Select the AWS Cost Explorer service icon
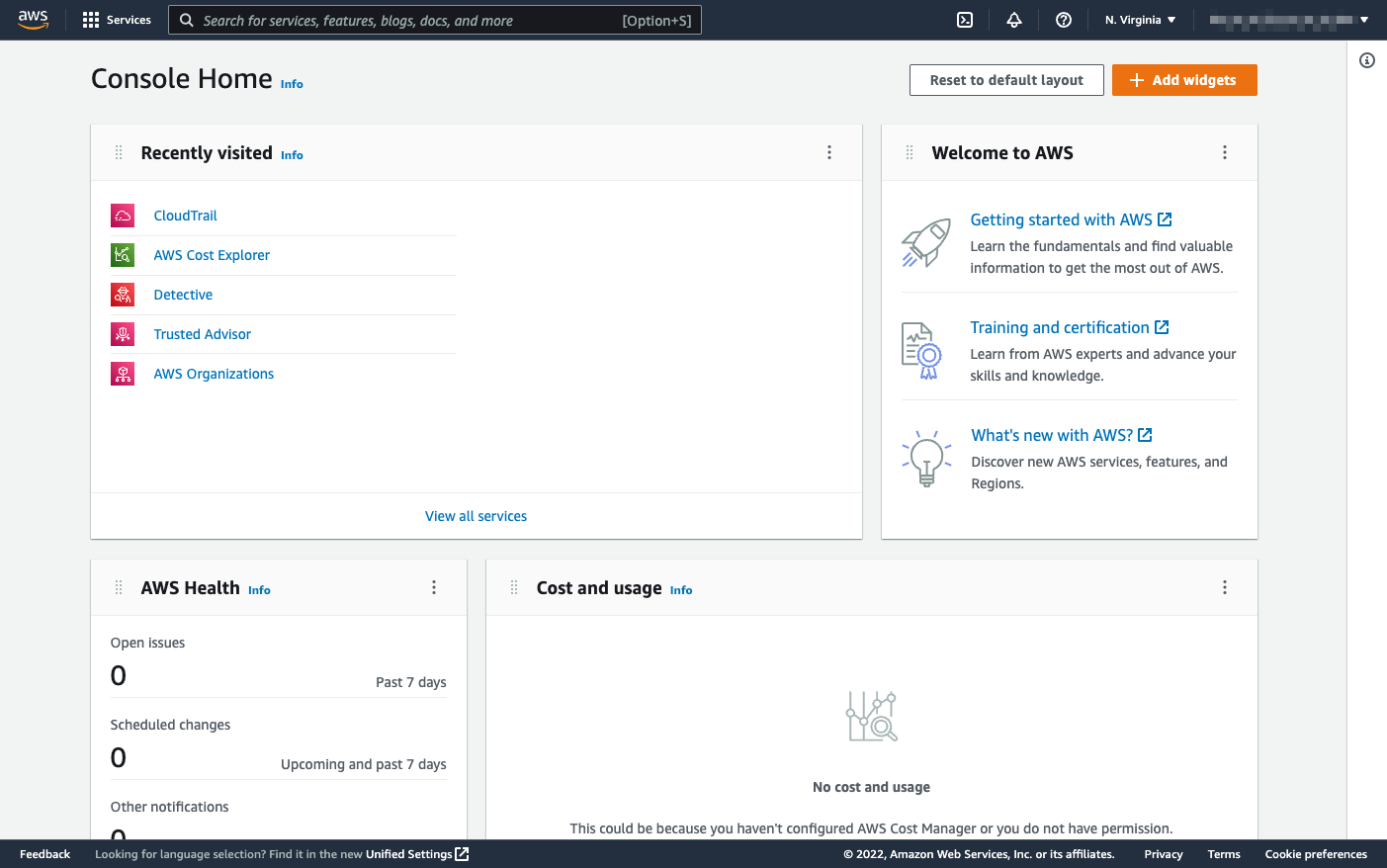The image size is (1387, 868). click(122, 254)
